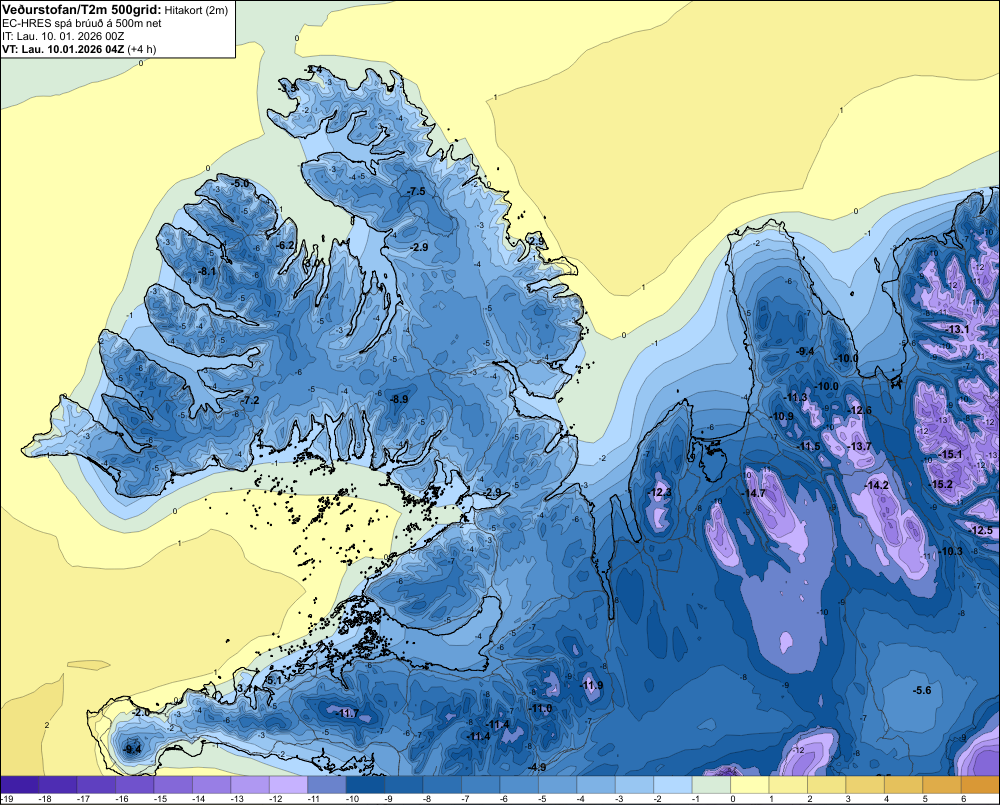Click the -13.7 temperature value on the map
This screenshot has height=805, width=1000.
coord(859,446)
